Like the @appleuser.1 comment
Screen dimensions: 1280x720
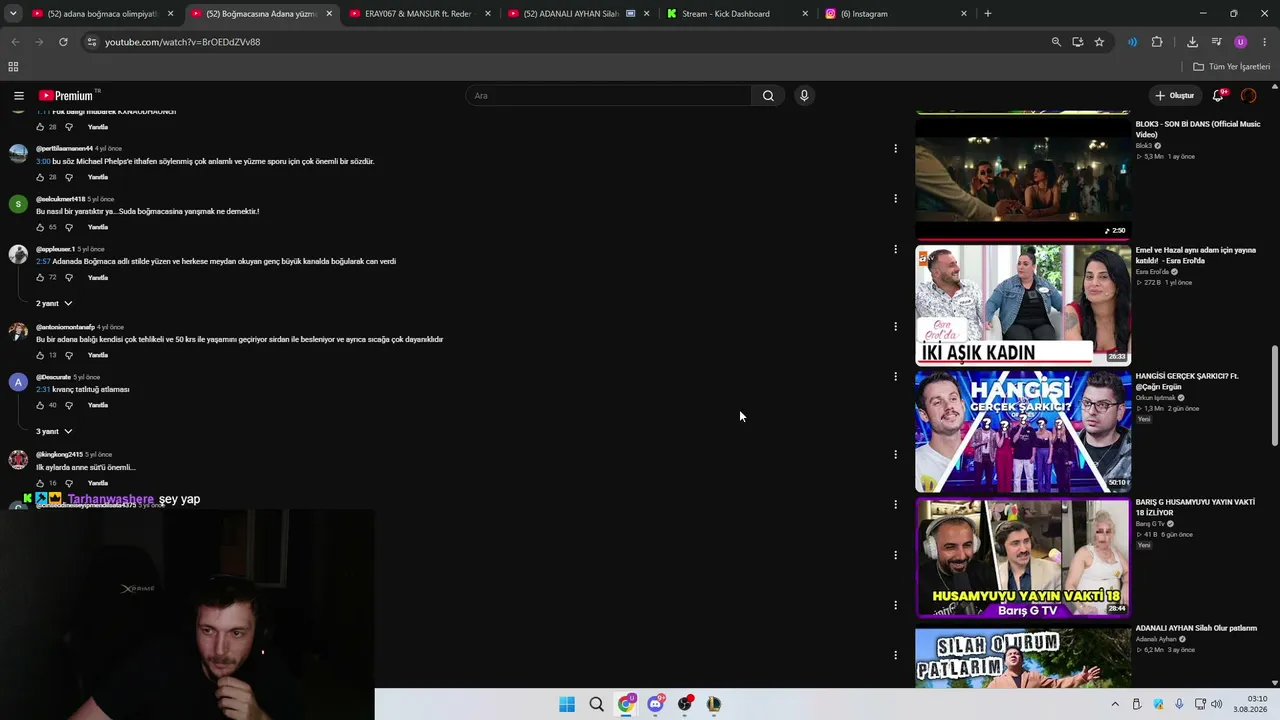(40, 277)
